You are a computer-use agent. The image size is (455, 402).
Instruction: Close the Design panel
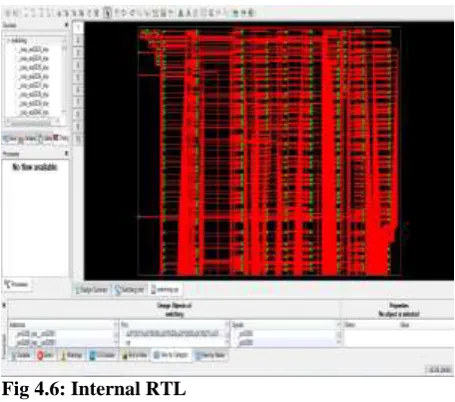point(66,25)
